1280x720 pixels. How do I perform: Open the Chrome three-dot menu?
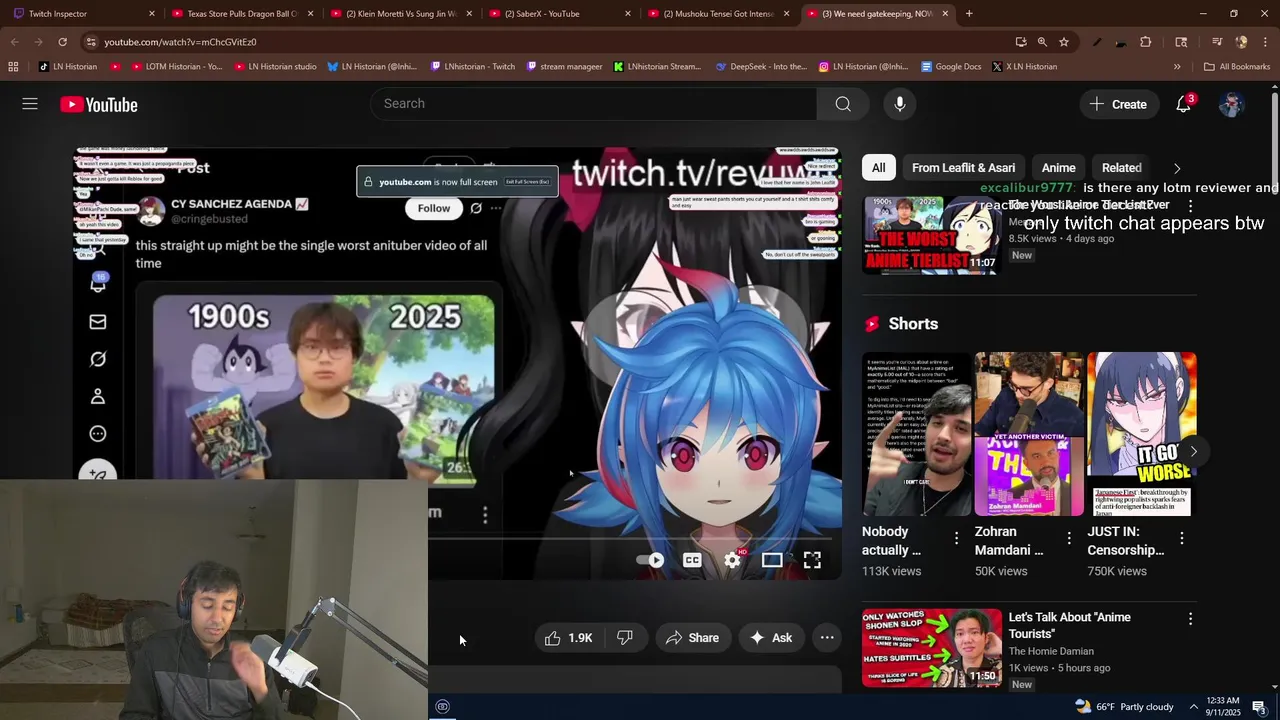(x=1265, y=42)
